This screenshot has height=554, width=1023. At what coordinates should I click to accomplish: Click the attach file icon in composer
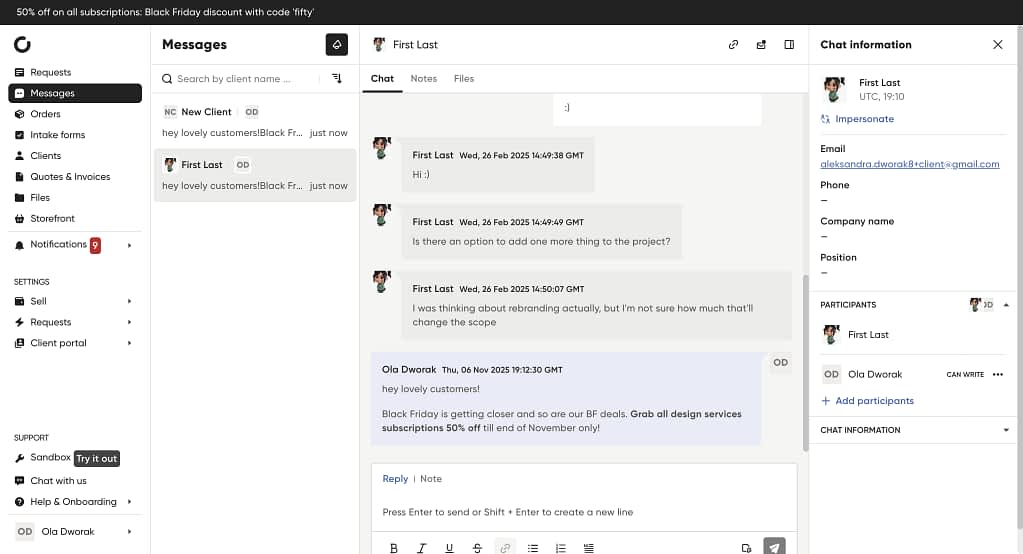click(x=746, y=548)
